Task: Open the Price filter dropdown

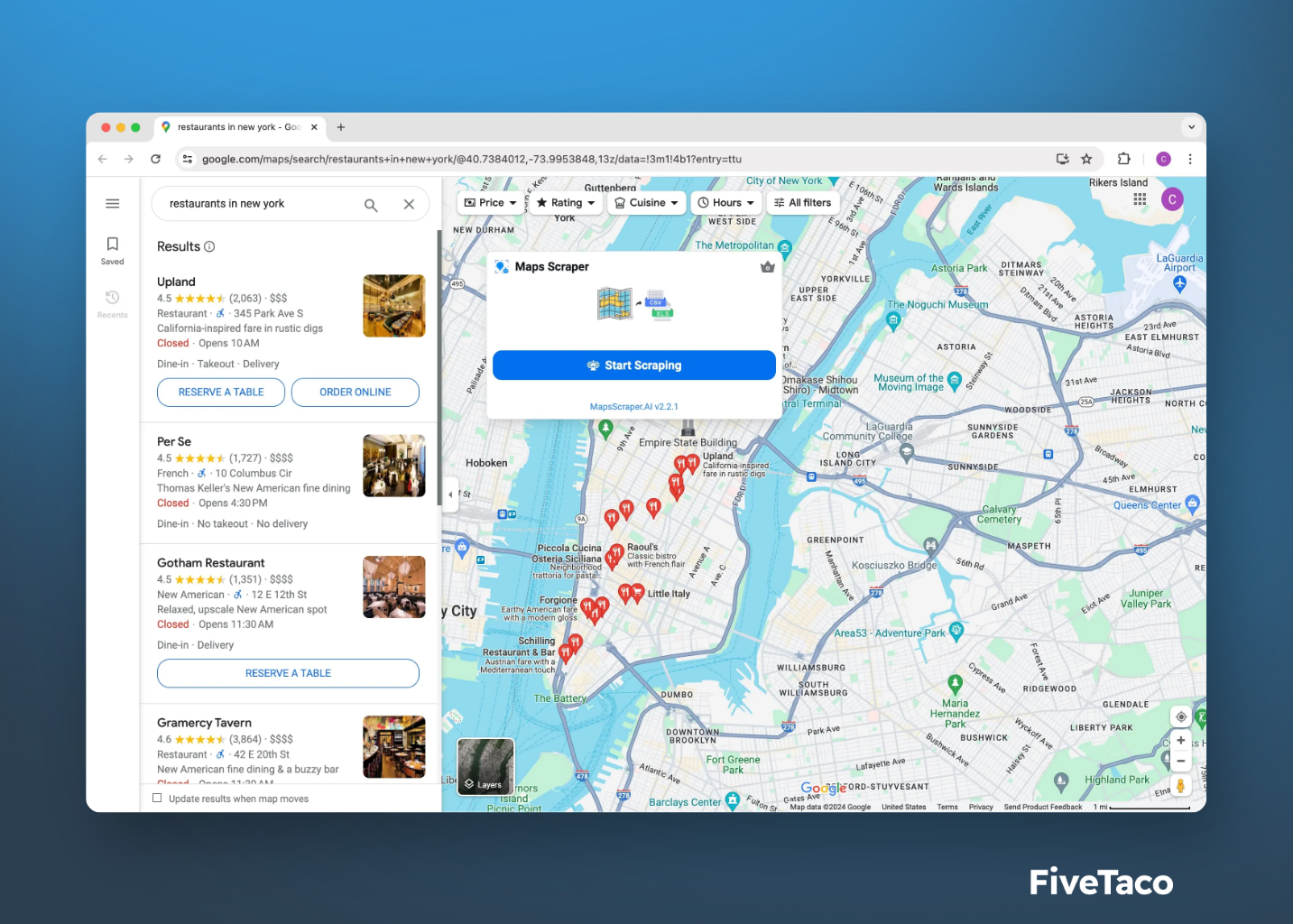Action: point(491,203)
